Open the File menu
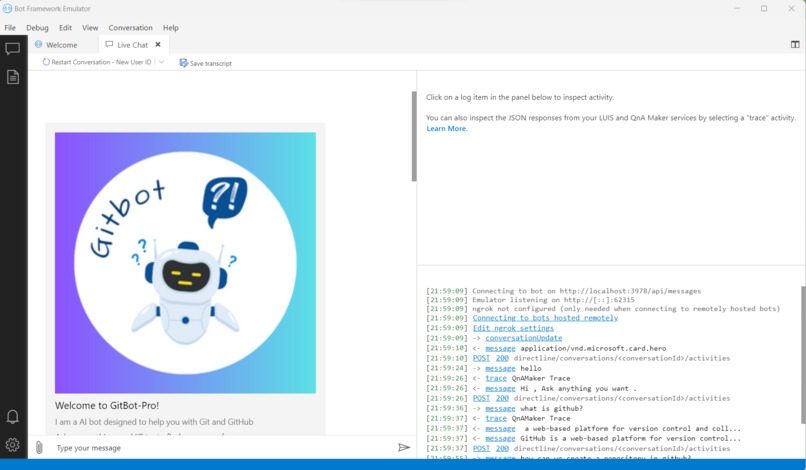 click(10, 28)
